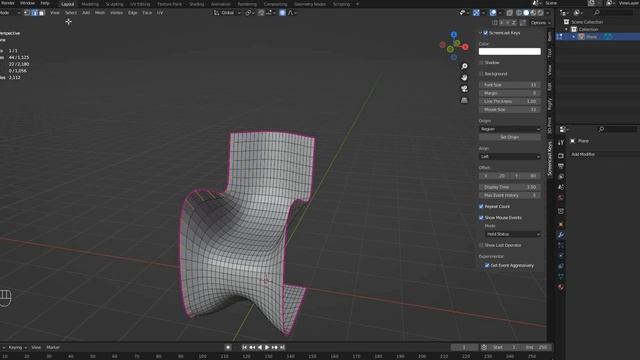Switch perspective/orthographic grid icon
640x360 pixels.
(x=464, y=100)
